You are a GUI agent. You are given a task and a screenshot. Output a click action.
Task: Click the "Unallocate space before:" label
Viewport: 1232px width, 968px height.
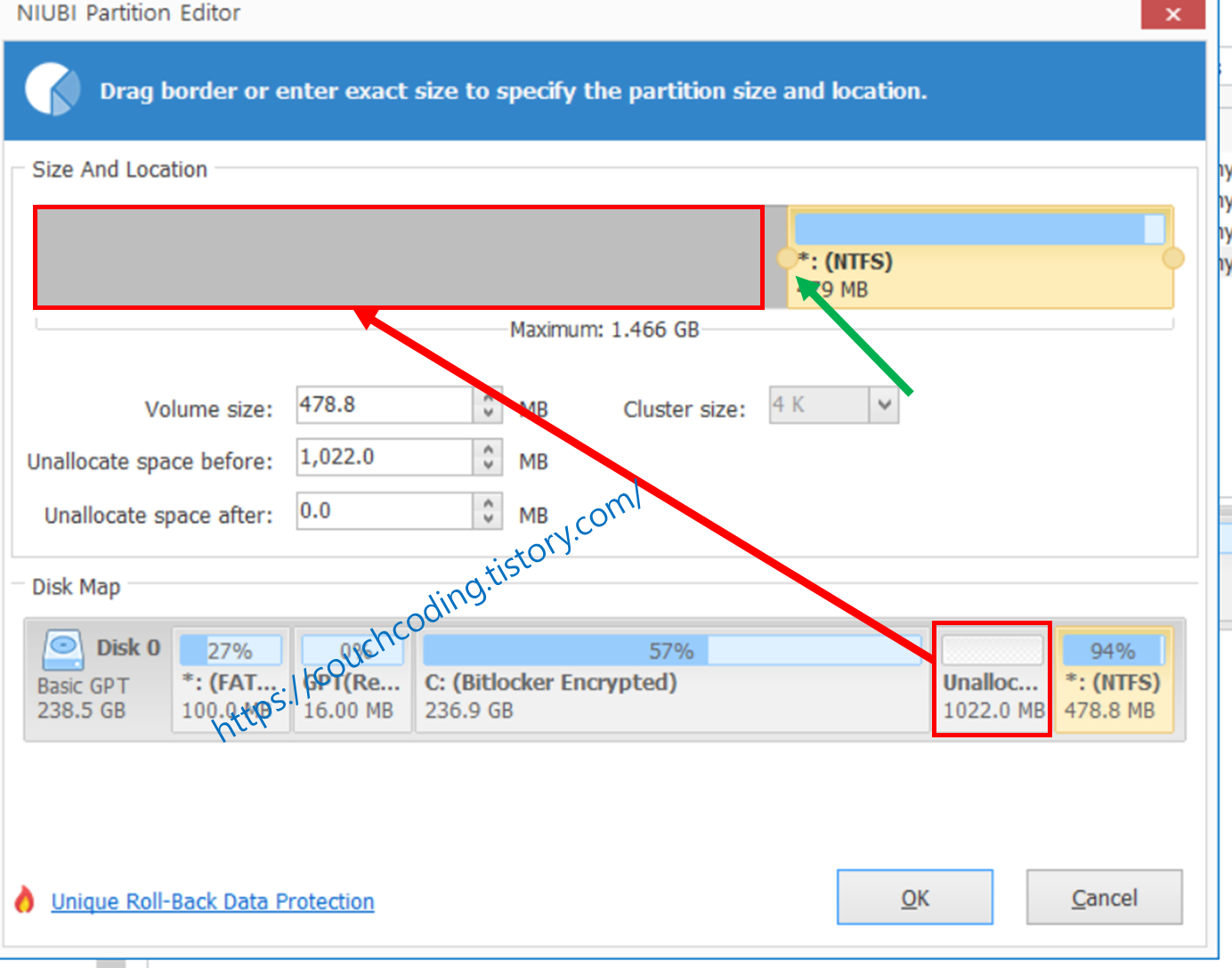150,461
